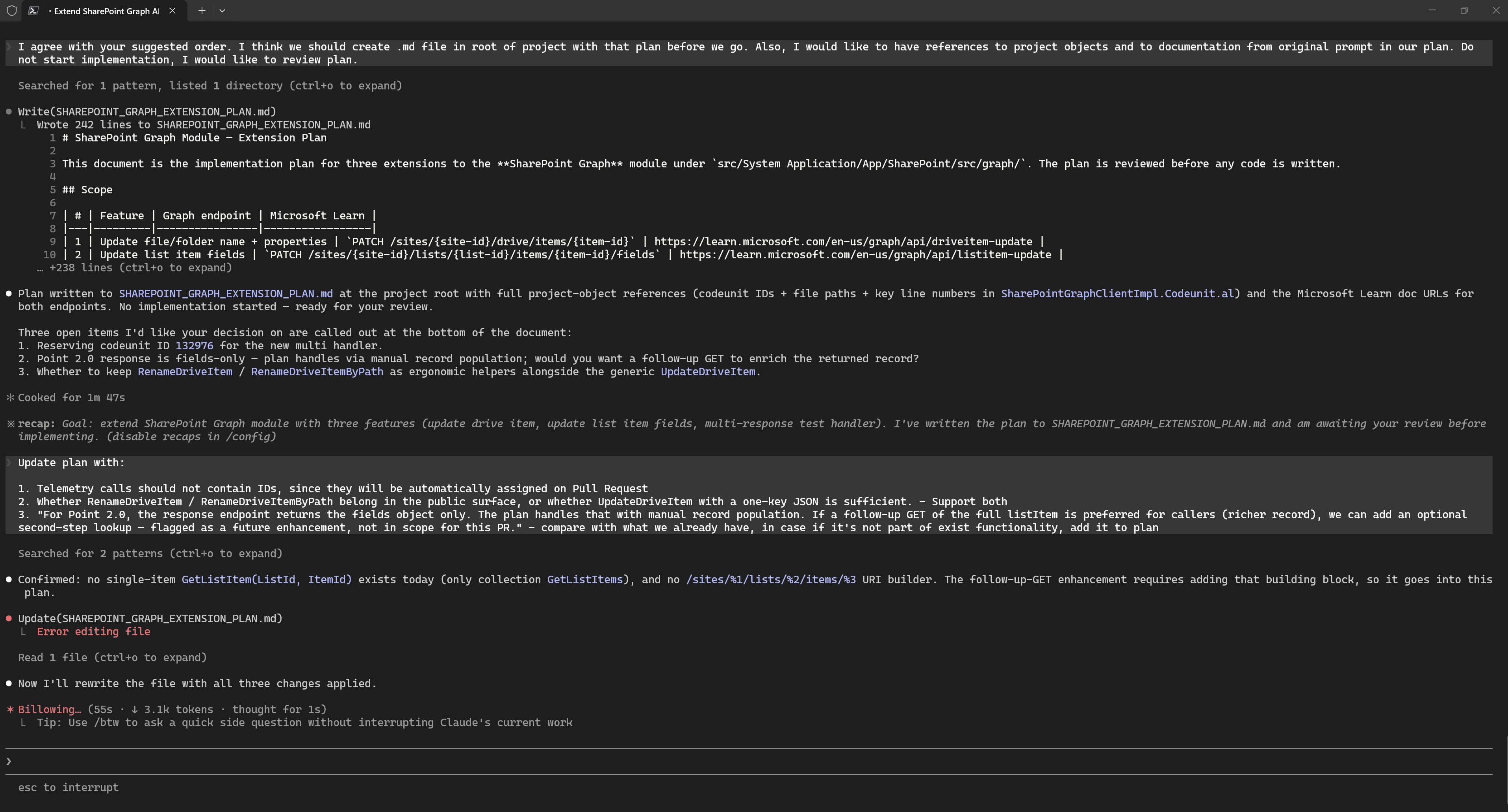Expand the '+238 lines' collapsed file preview
This screenshot has width=1508, height=812.
click(134, 268)
